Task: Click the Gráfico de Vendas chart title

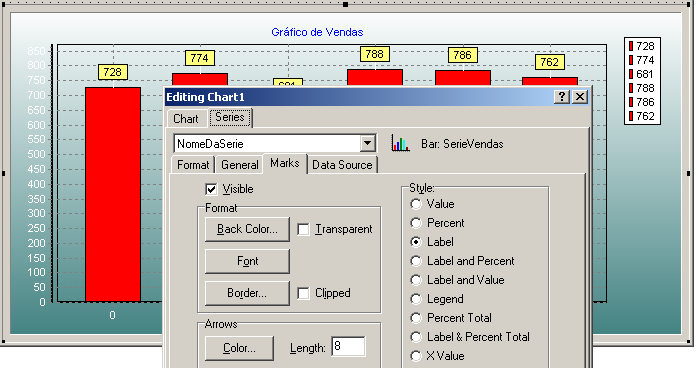Action: (x=317, y=32)
